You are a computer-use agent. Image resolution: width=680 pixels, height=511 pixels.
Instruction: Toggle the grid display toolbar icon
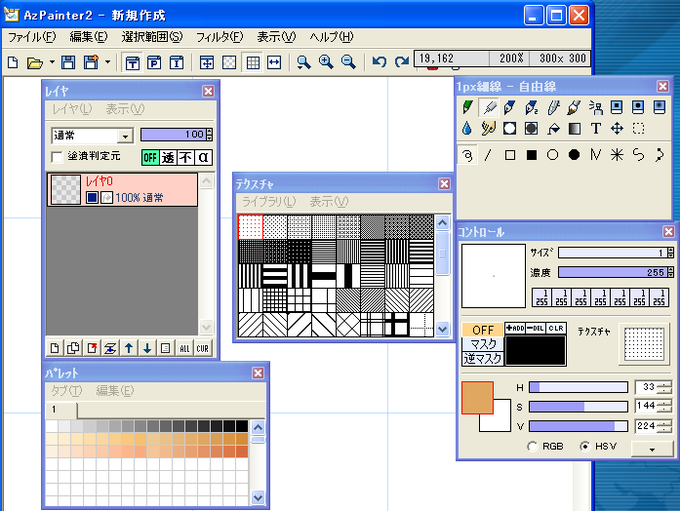[x=253, y=62]
